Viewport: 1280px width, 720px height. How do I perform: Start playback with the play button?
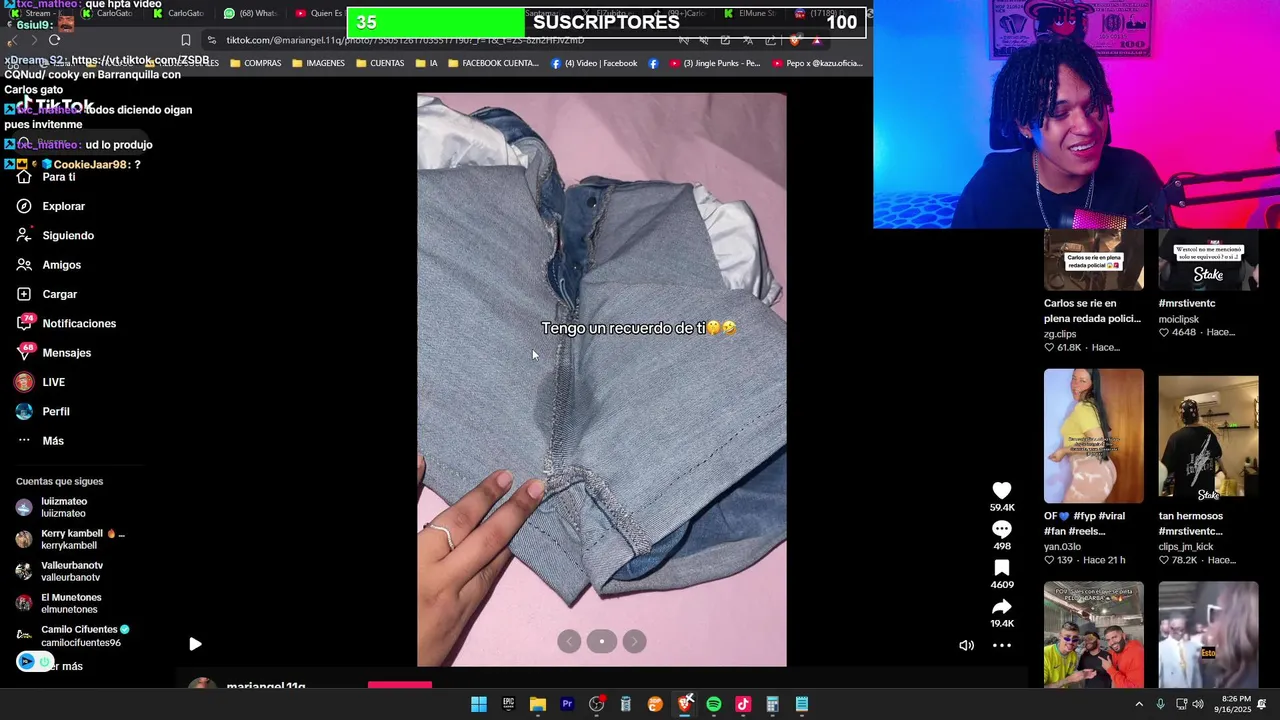coord(195,645)
